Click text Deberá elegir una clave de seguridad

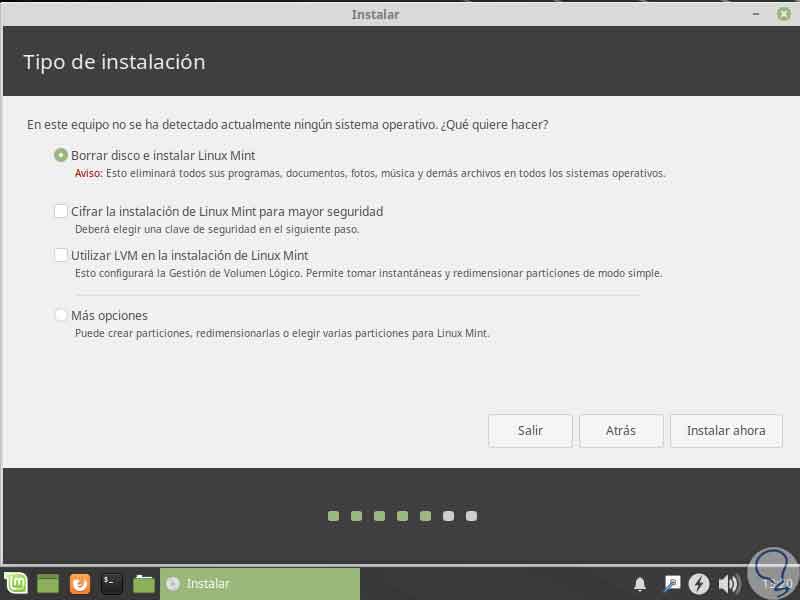coord(217,230)
